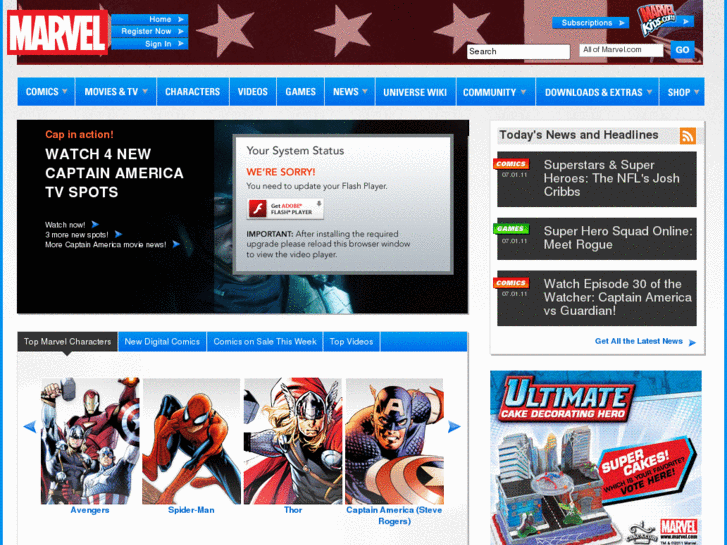Open the Thor character thumbnail
Screen dimensions: 727x545
[x=293, y=441]
